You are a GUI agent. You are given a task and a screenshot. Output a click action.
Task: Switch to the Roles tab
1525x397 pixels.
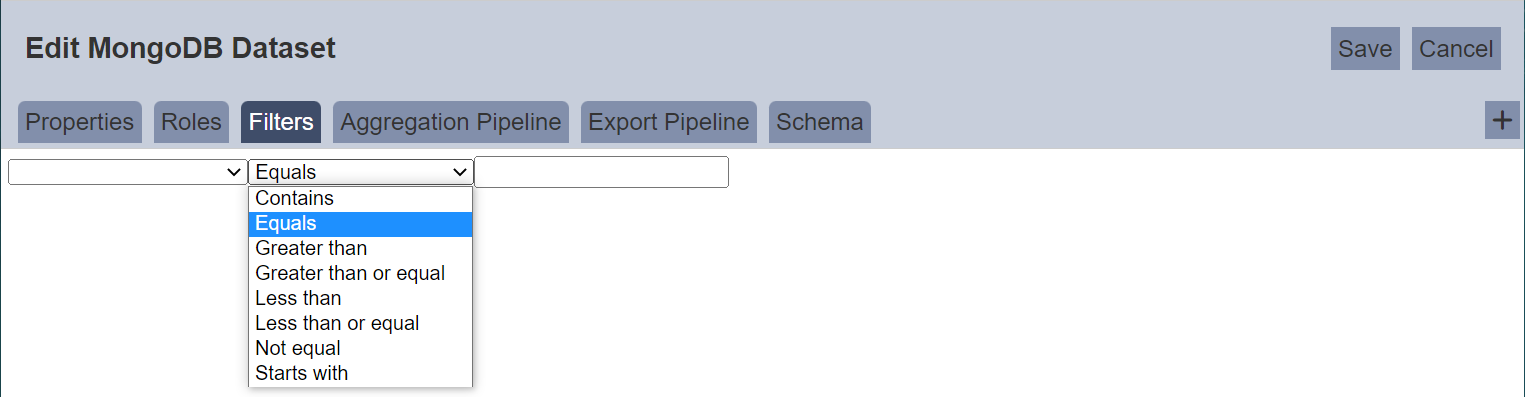coord(191,122)
